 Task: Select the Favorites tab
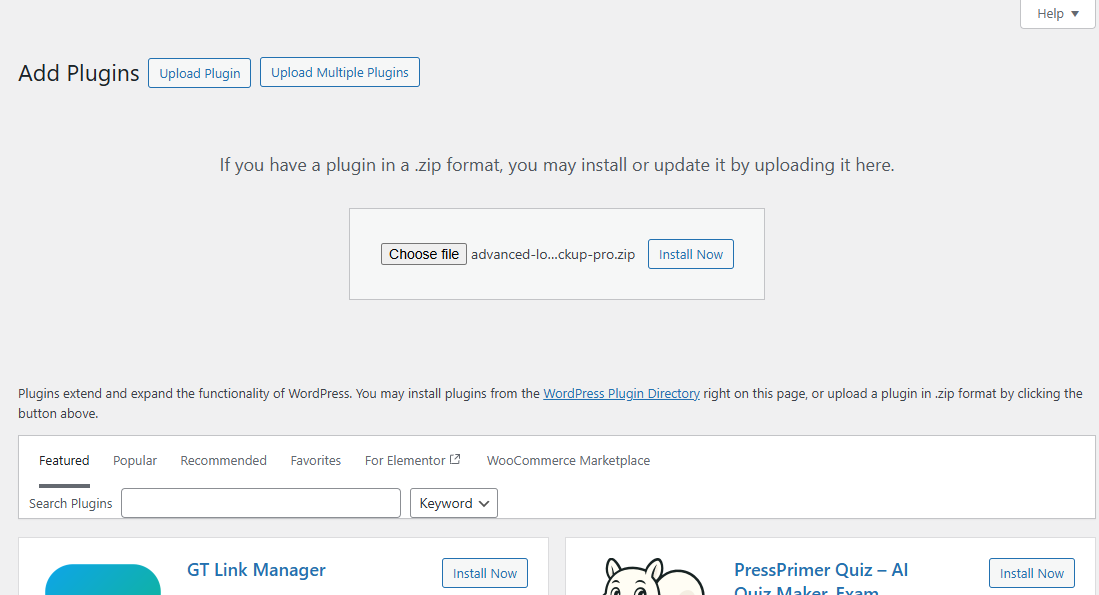tap(316, 461)
